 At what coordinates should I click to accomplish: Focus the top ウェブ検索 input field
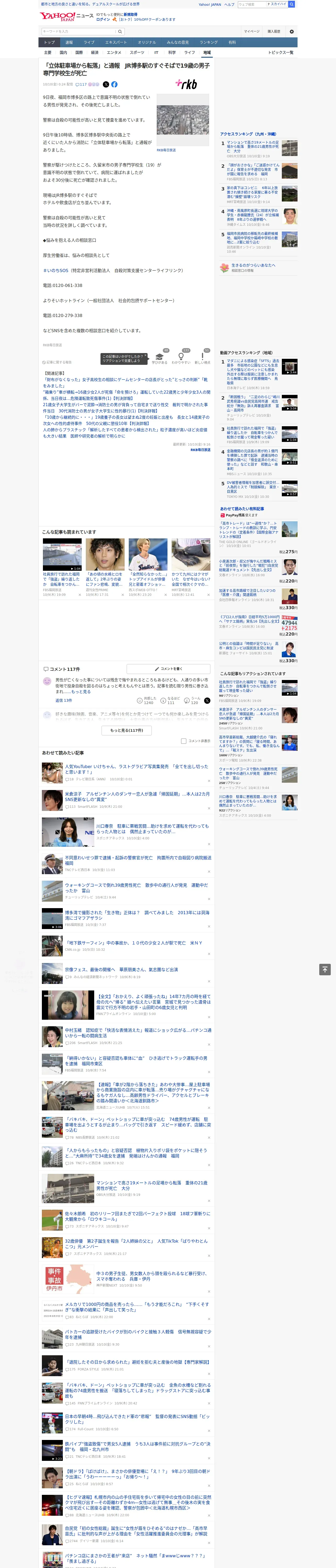click(x=252, y=4)
